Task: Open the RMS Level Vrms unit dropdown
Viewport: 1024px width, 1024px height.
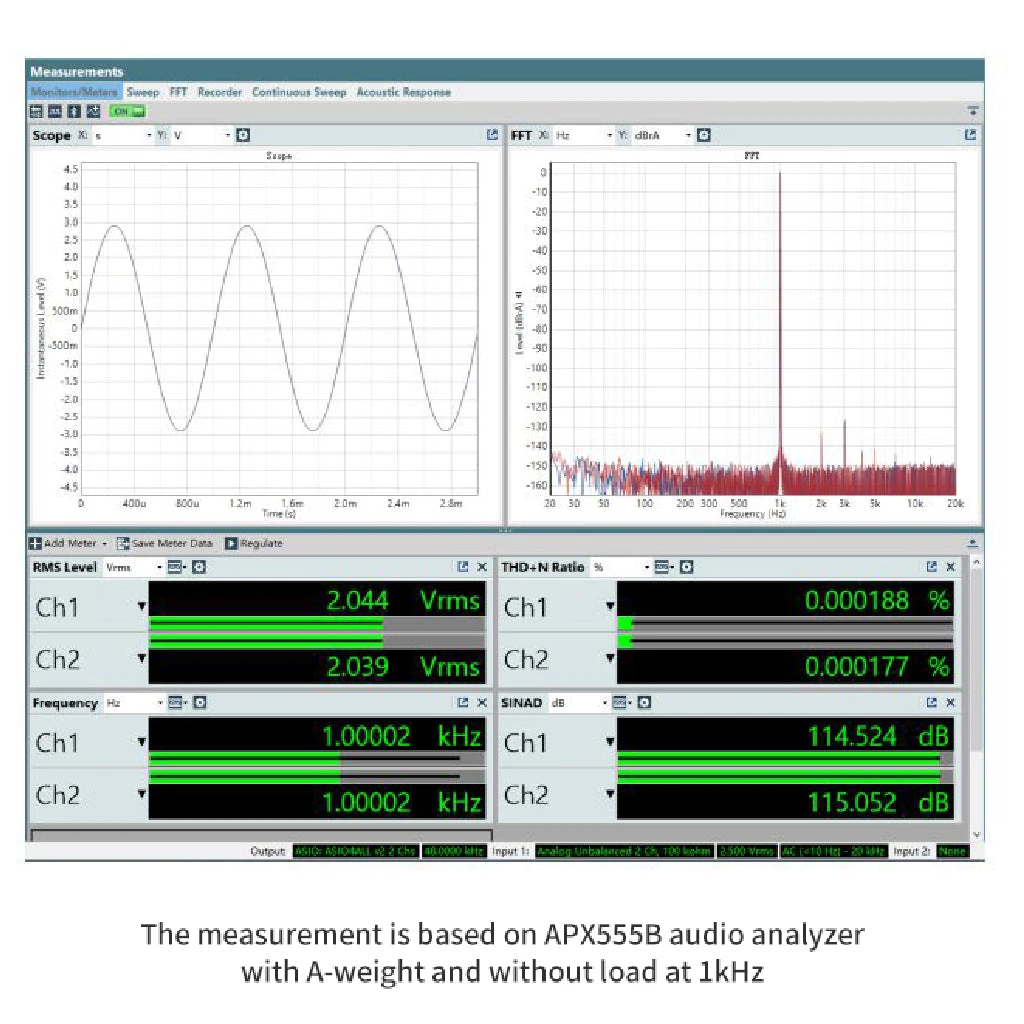Action: tap(159, 567)
